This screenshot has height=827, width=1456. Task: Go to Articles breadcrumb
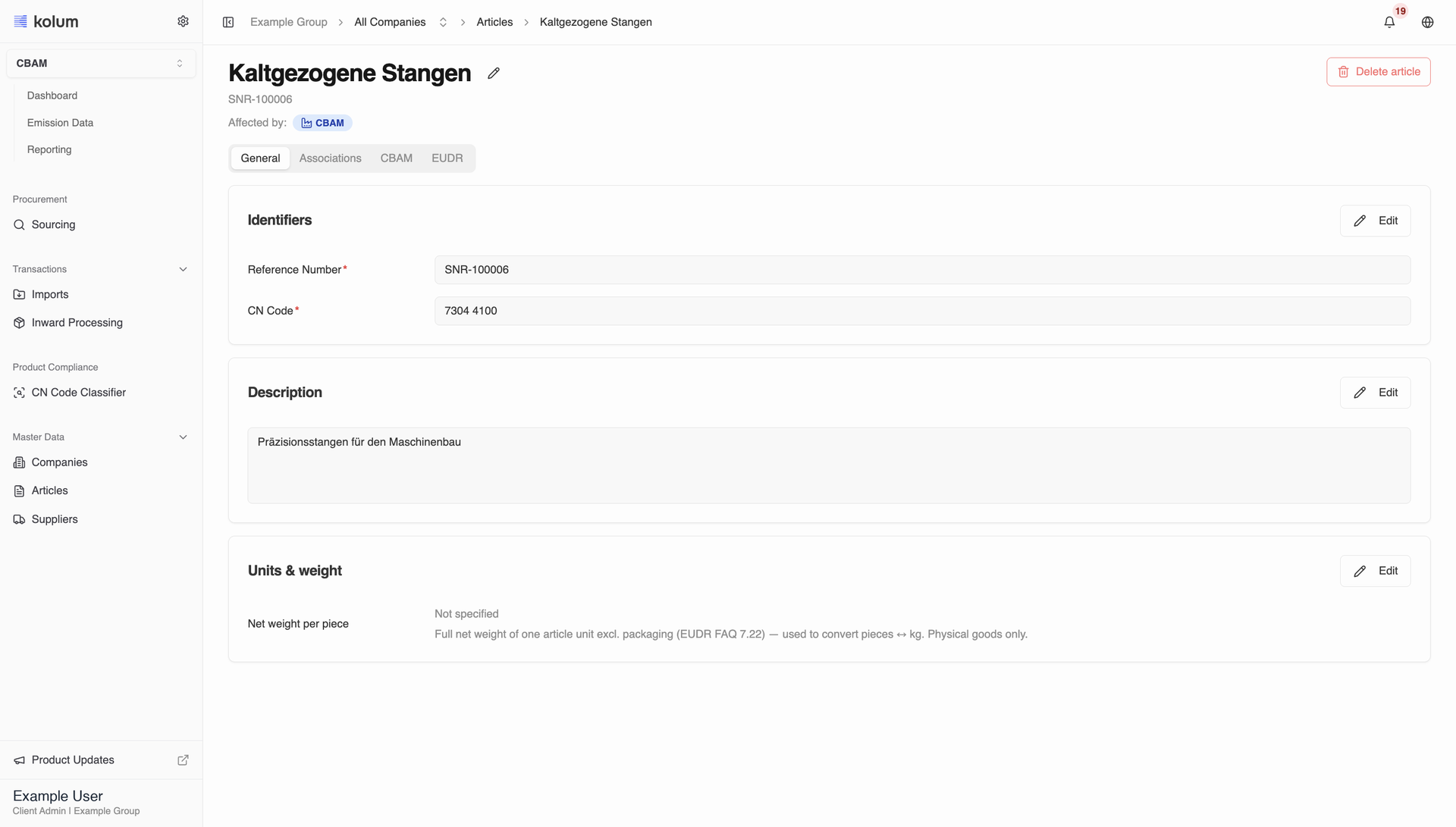click(x=494, y=22)
